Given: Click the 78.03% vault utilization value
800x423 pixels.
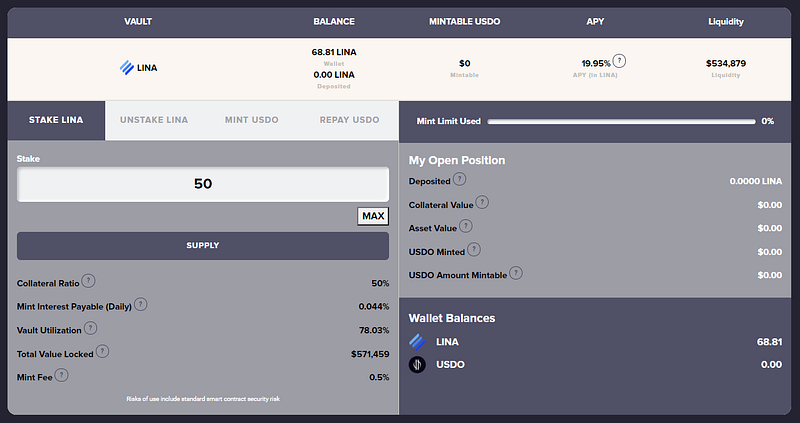Looking at the screenshot, I should pos(374,330).
